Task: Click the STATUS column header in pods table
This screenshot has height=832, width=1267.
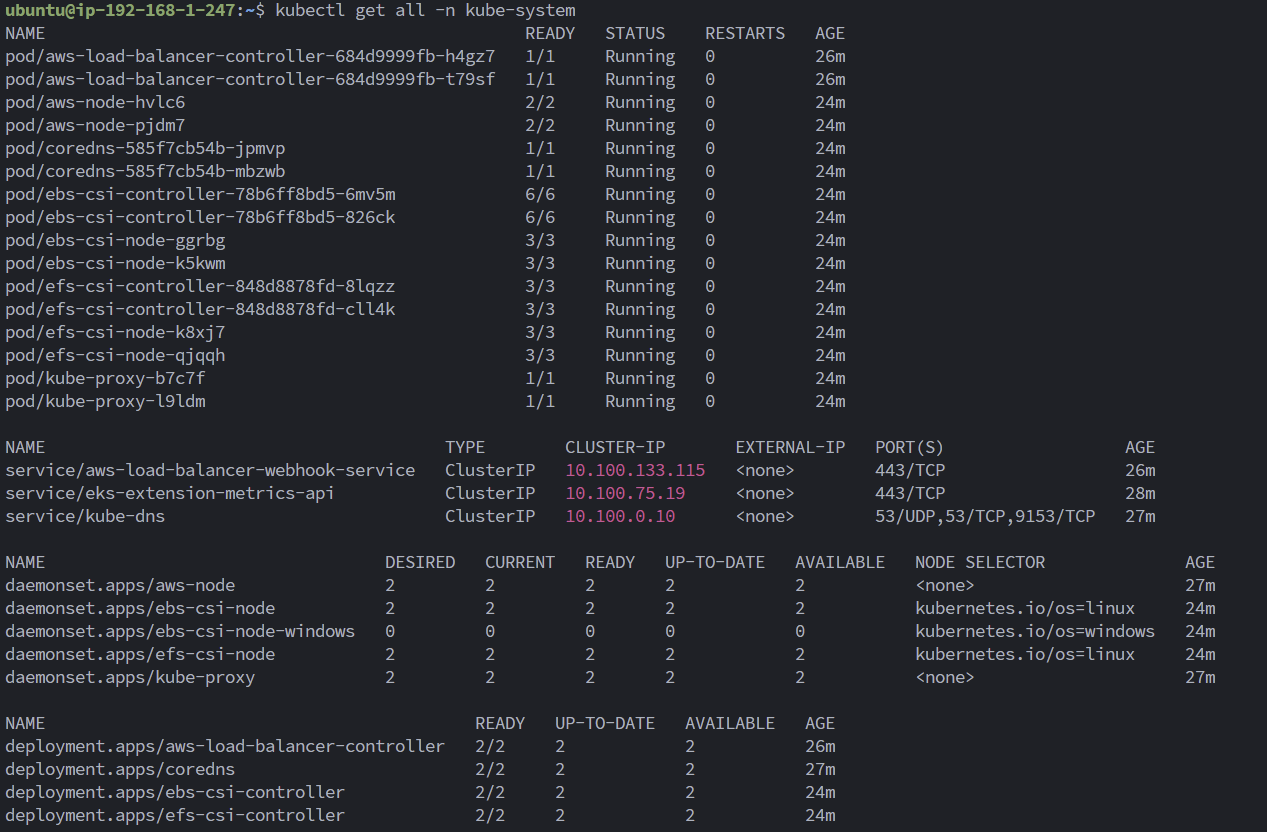Action: [x=635, y=33]
